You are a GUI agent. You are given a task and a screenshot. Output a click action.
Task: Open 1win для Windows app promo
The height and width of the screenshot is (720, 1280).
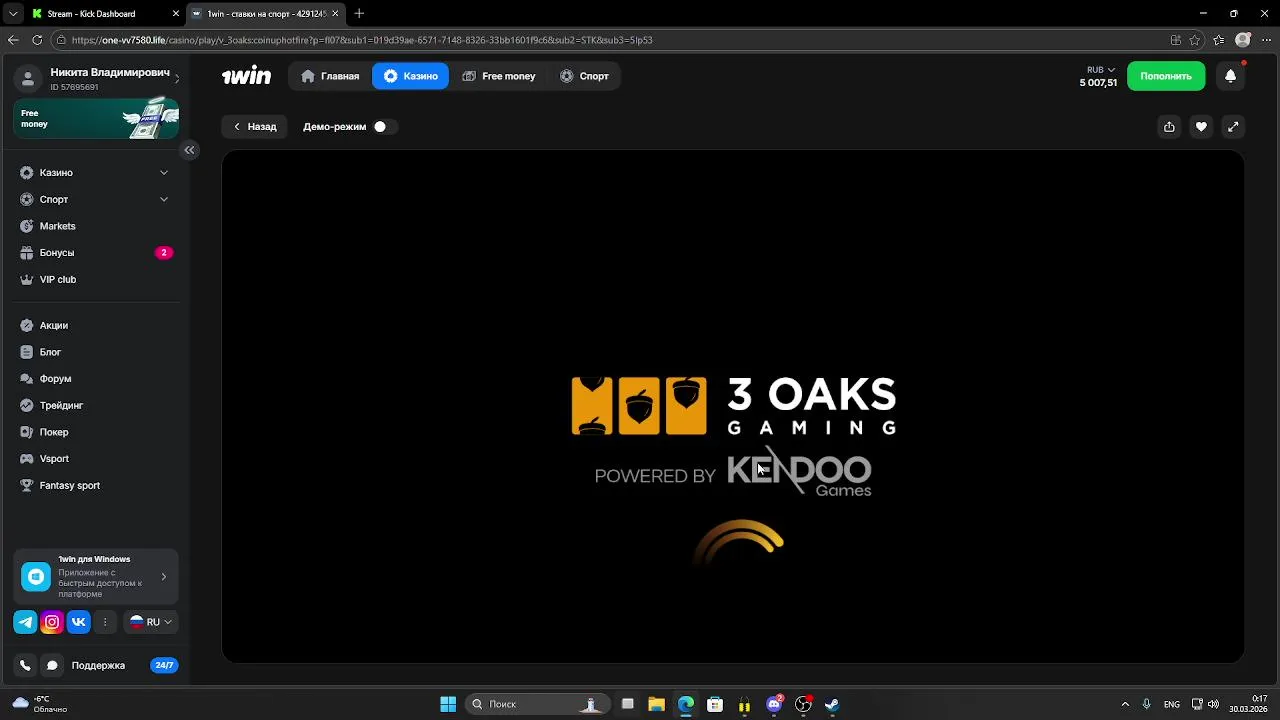[x=96, y=577]
